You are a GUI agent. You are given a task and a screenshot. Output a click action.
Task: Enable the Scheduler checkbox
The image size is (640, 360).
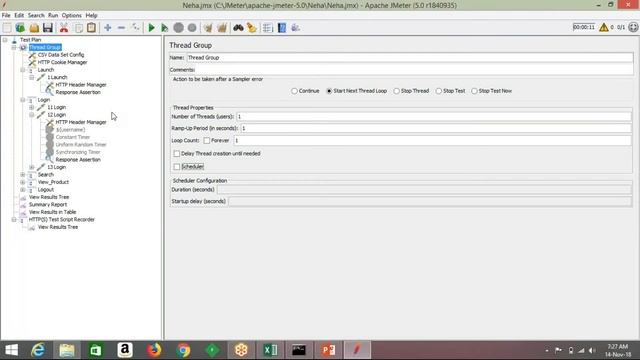[x=177, y=167]
